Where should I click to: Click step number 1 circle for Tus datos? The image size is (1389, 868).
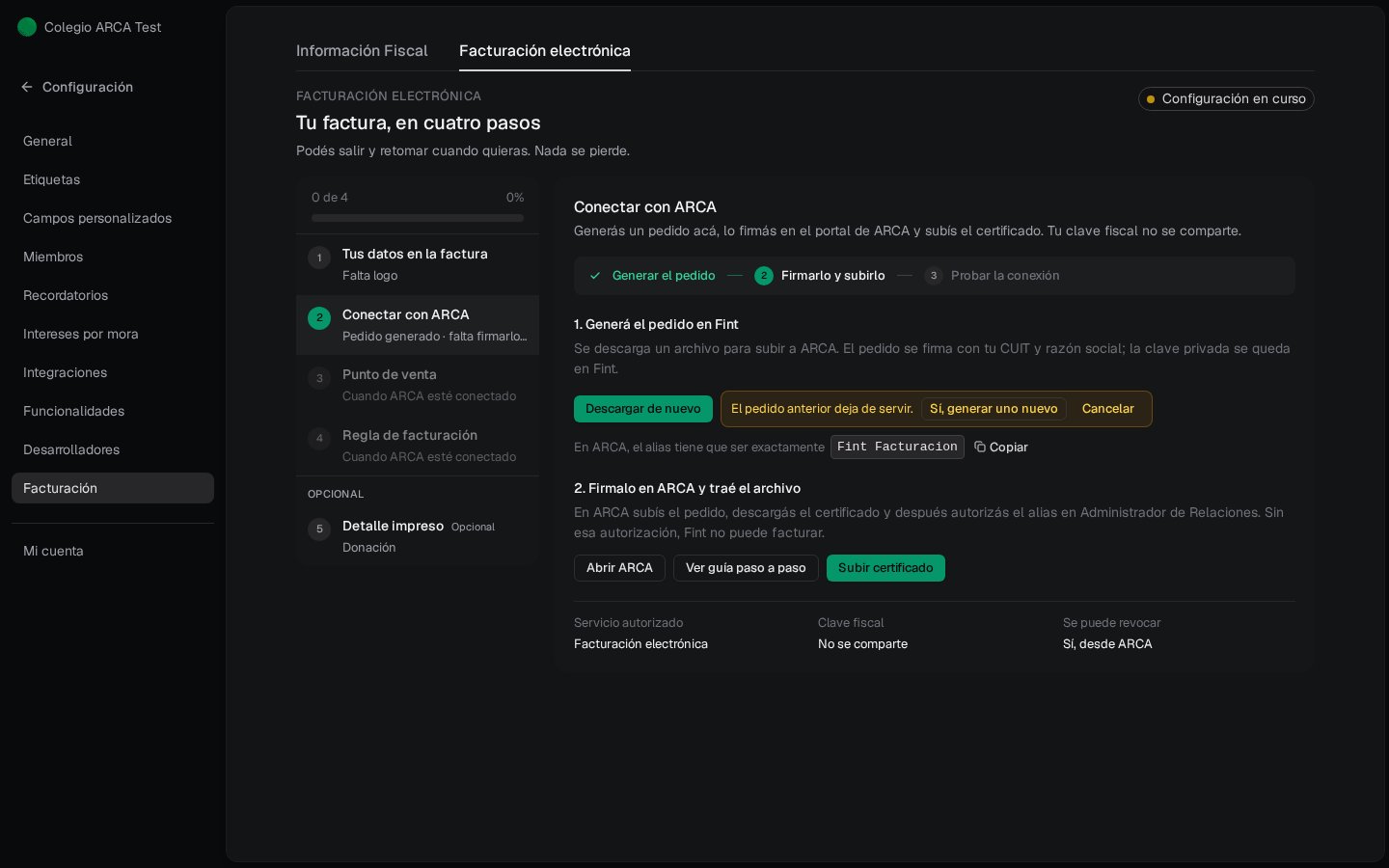pyautogui.click(x=319, y=258)
